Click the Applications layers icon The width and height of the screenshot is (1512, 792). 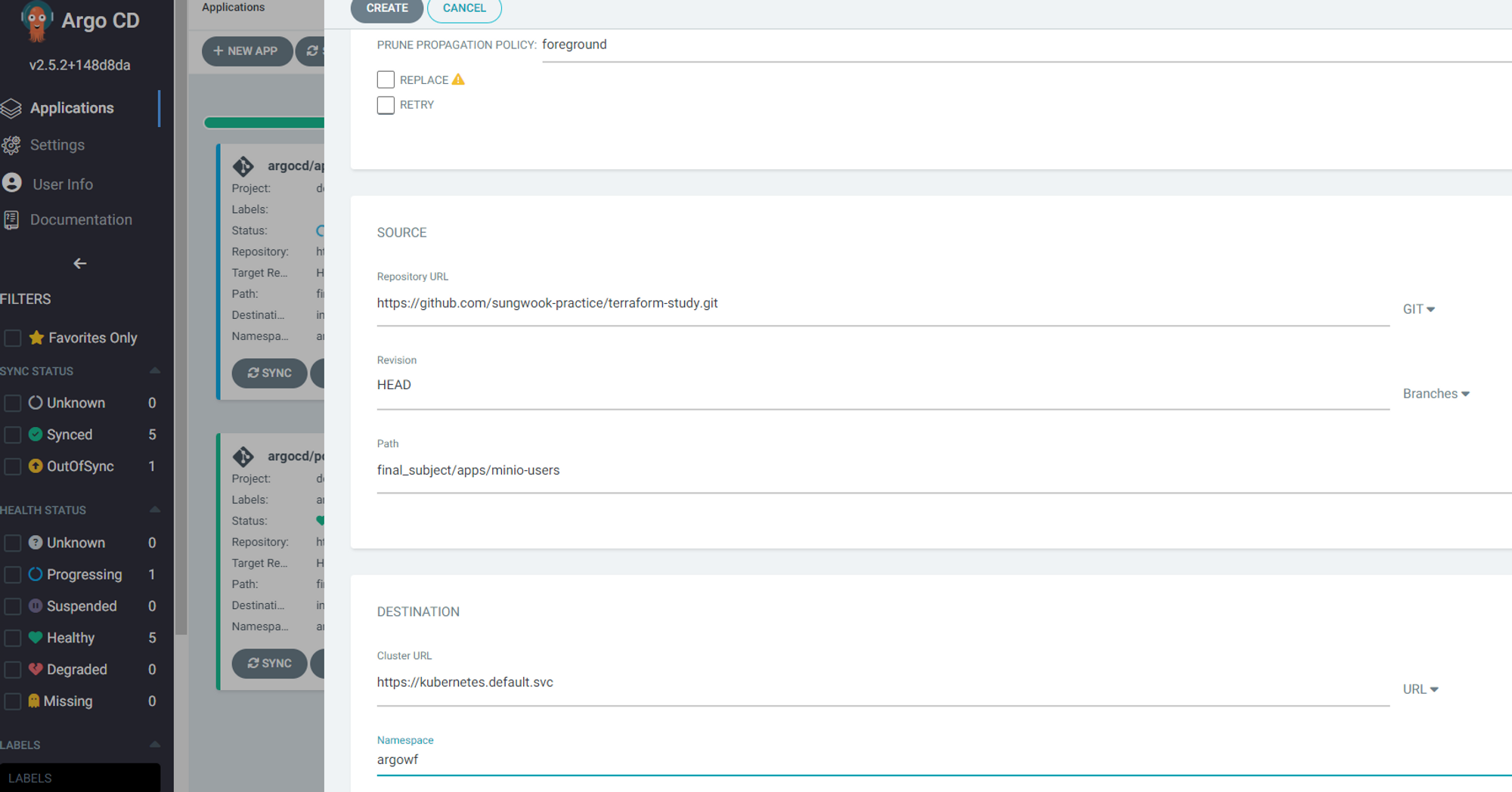tap(11, 109)
